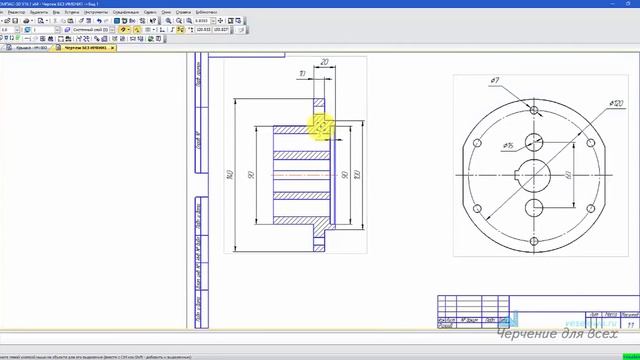
Task: Select the diameter dimension ø120
Action: coord(617,103)
